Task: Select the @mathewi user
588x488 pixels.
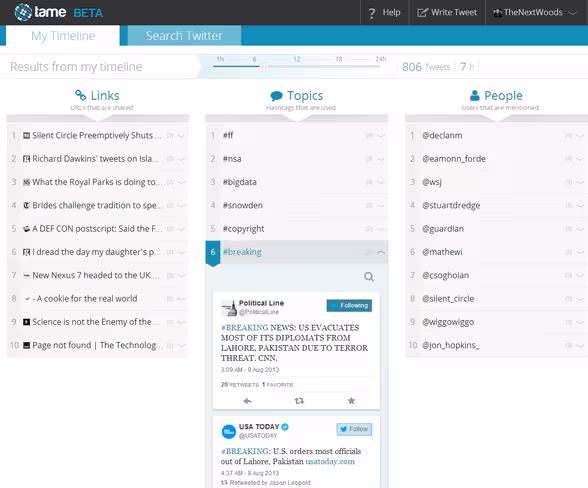Action: (x=442, y=252)
